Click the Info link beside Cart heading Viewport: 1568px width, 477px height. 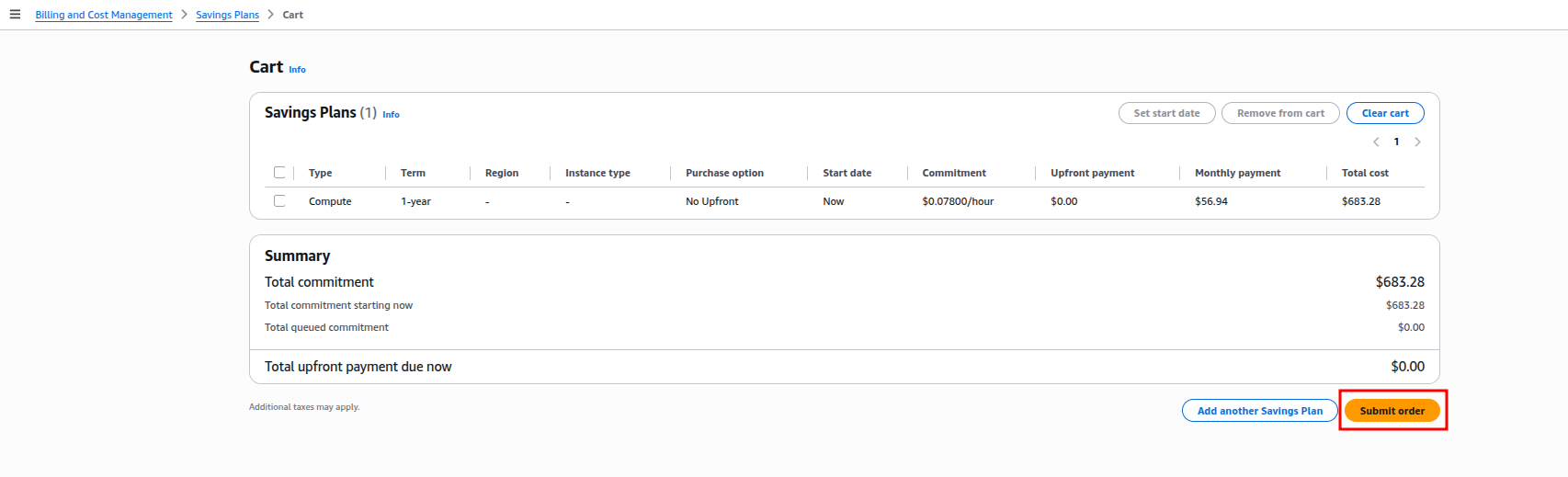[x=297, y=70]
